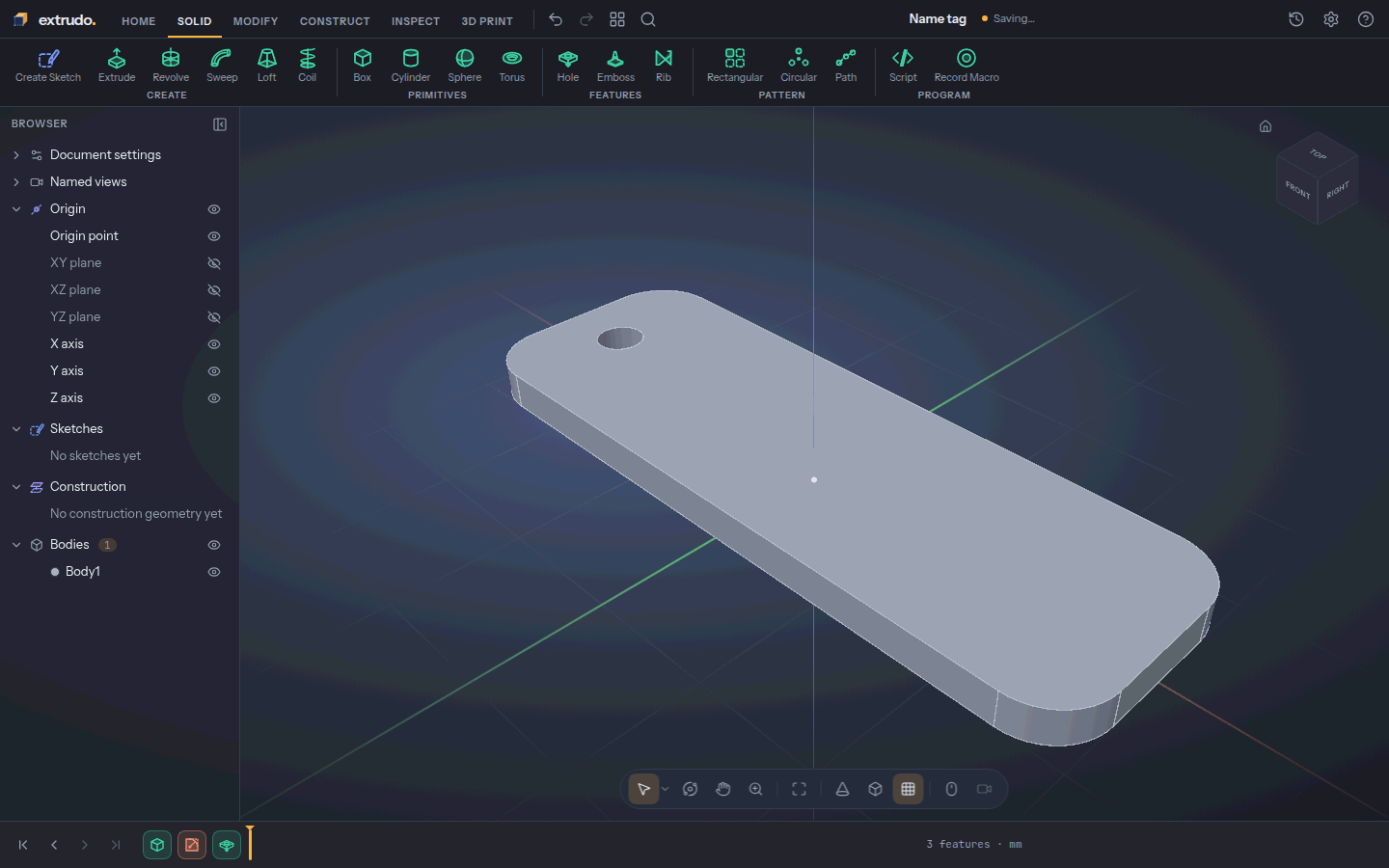This screenshot has width=1389, height=868.
Task: Choose the Revolve tool
Action: coord(171,66)
